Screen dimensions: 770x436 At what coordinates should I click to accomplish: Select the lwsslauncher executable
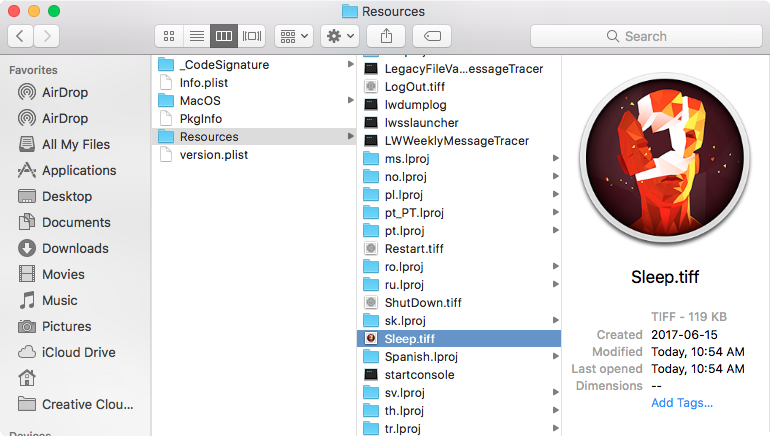(x=459, y=123)
